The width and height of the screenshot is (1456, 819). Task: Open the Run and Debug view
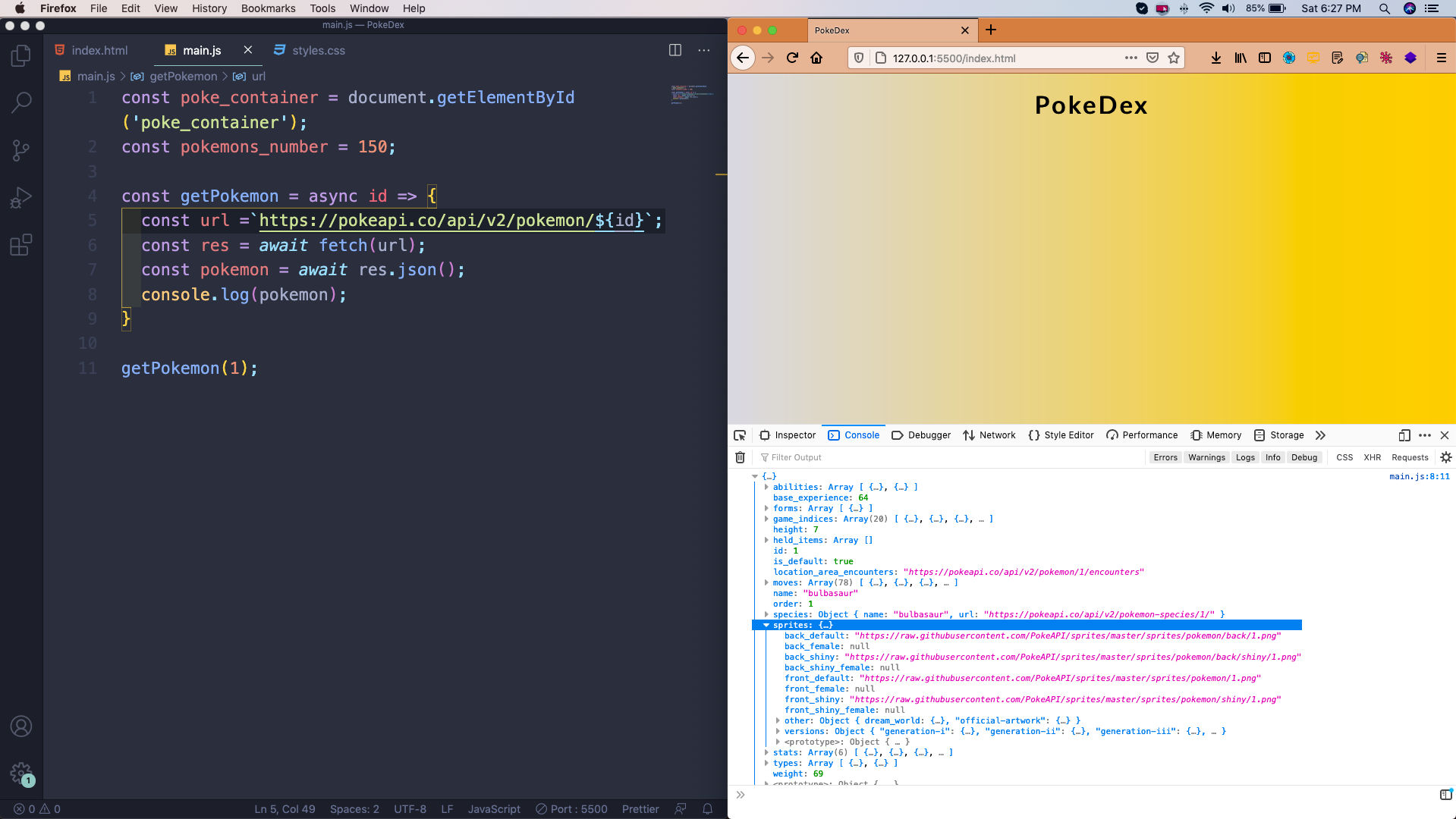(21, 197)
